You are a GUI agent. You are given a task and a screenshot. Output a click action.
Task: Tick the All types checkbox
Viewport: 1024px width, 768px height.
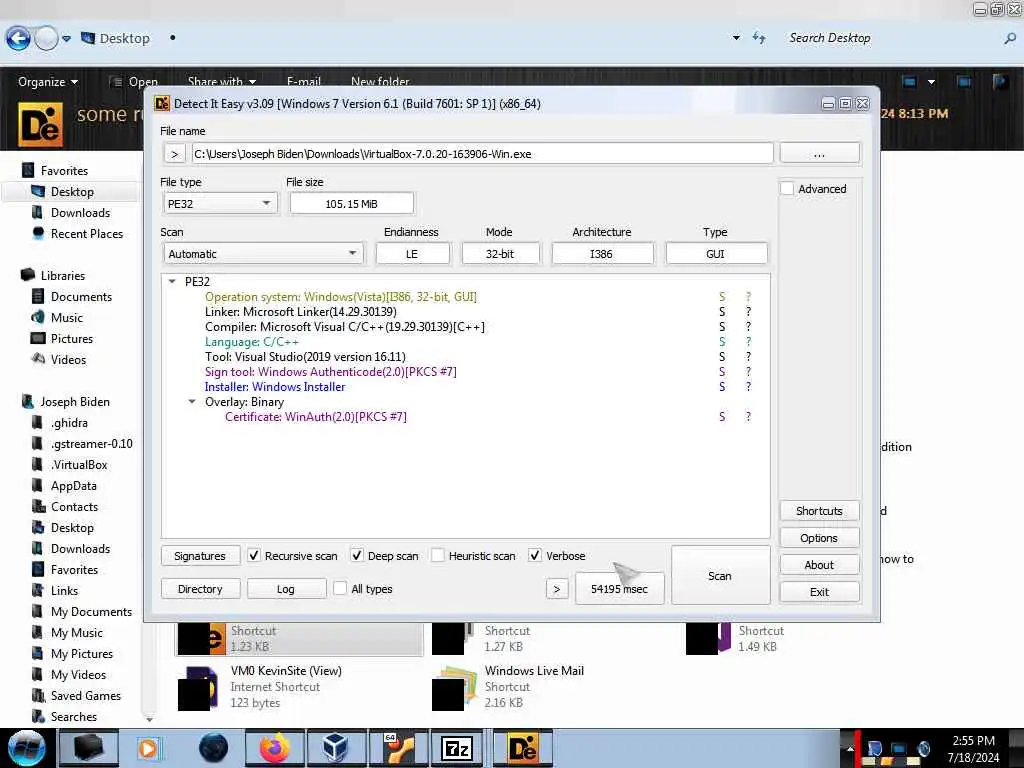pyautogui.click(x=340, y=588)
